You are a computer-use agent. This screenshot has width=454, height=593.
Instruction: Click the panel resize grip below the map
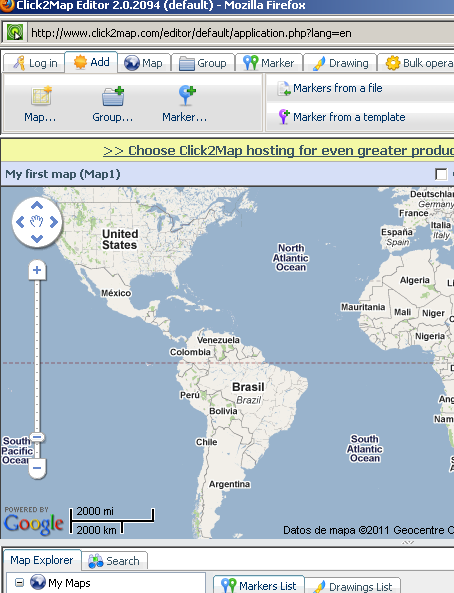[x=408, y=542]
